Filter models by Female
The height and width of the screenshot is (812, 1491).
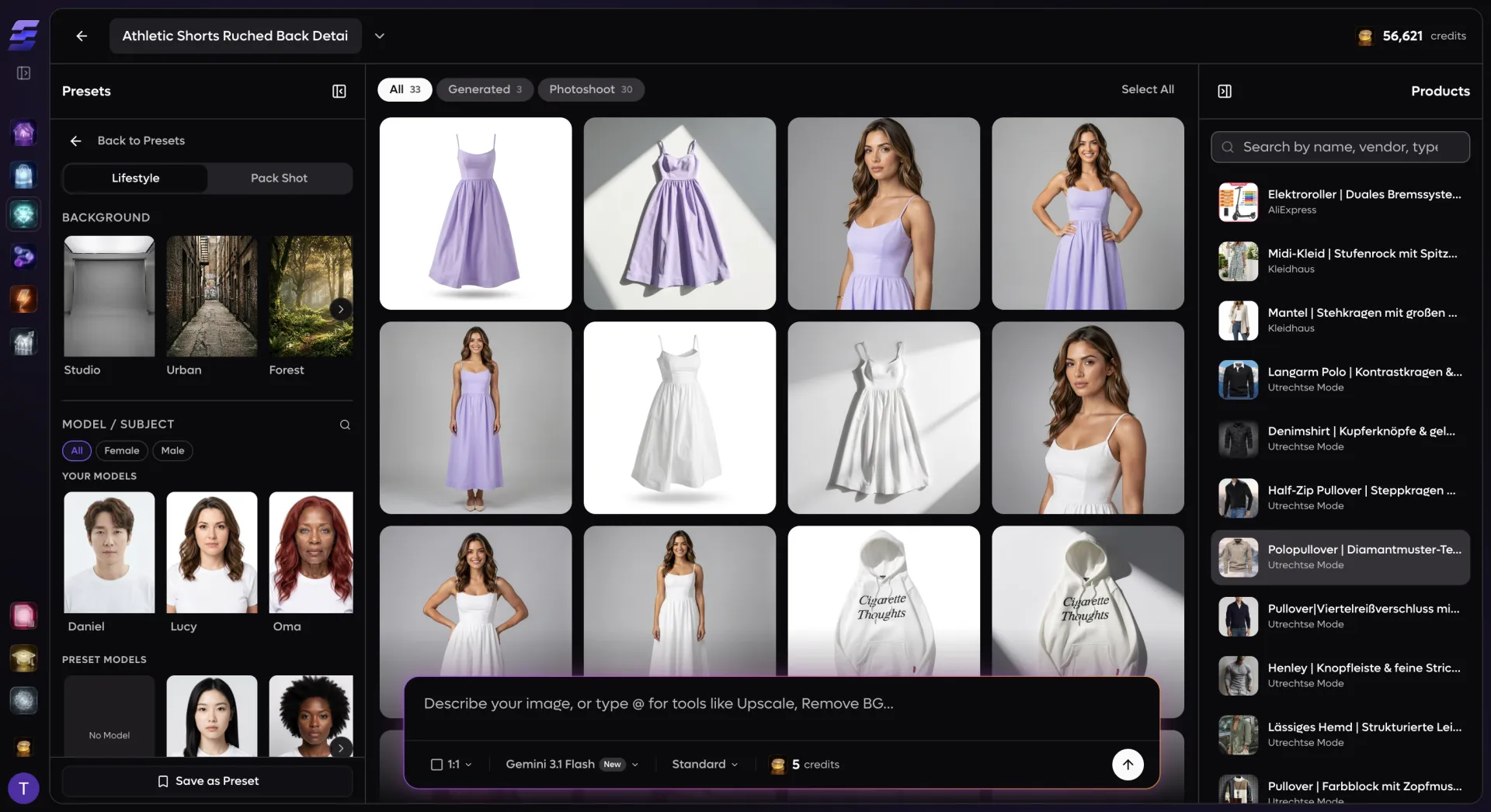click(x=121, y=450)
